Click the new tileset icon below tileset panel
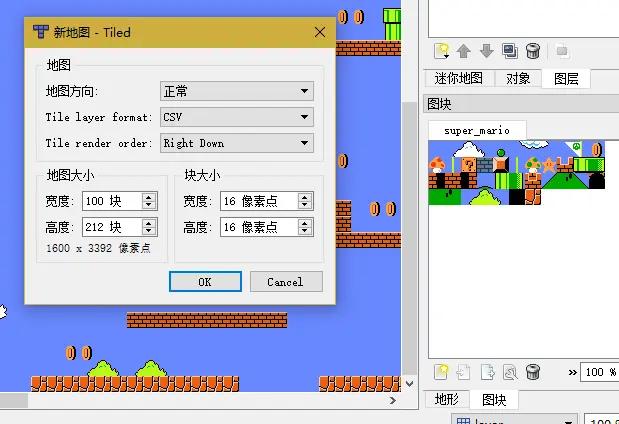Image resolution: width=619 pixels, height=424 pixels. click(441, 372)
